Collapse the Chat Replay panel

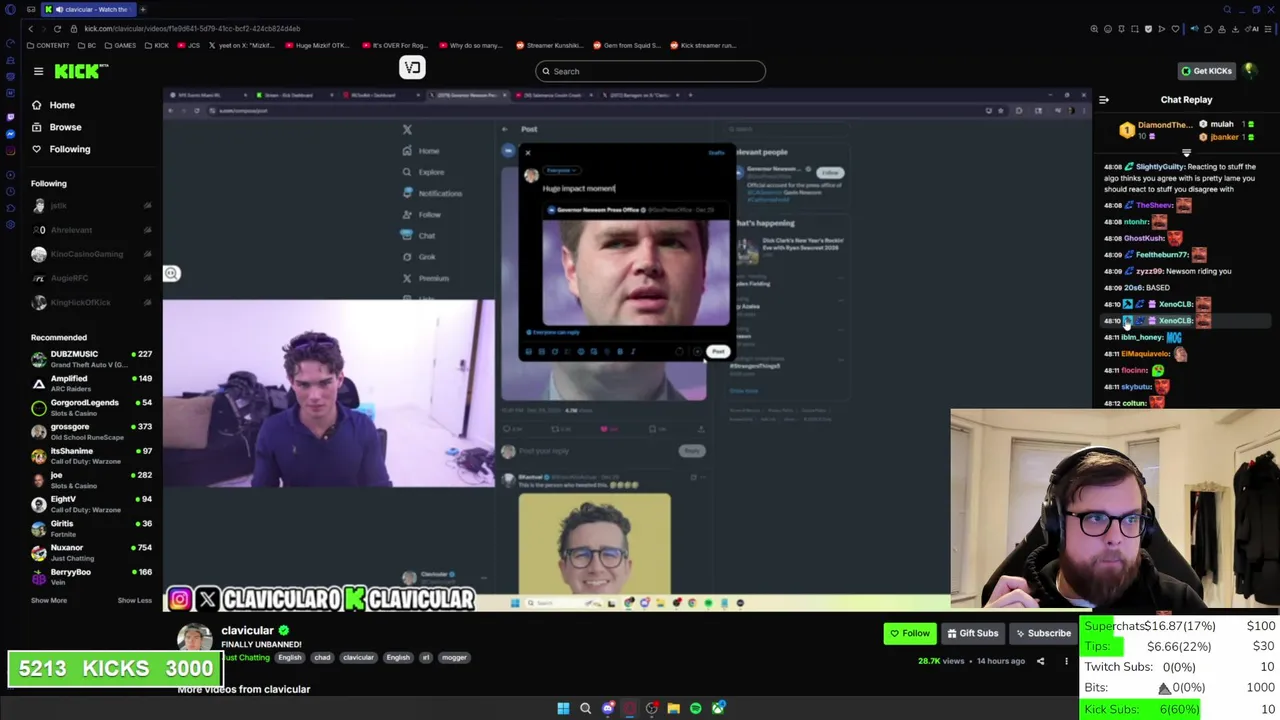click(1104, 100)
